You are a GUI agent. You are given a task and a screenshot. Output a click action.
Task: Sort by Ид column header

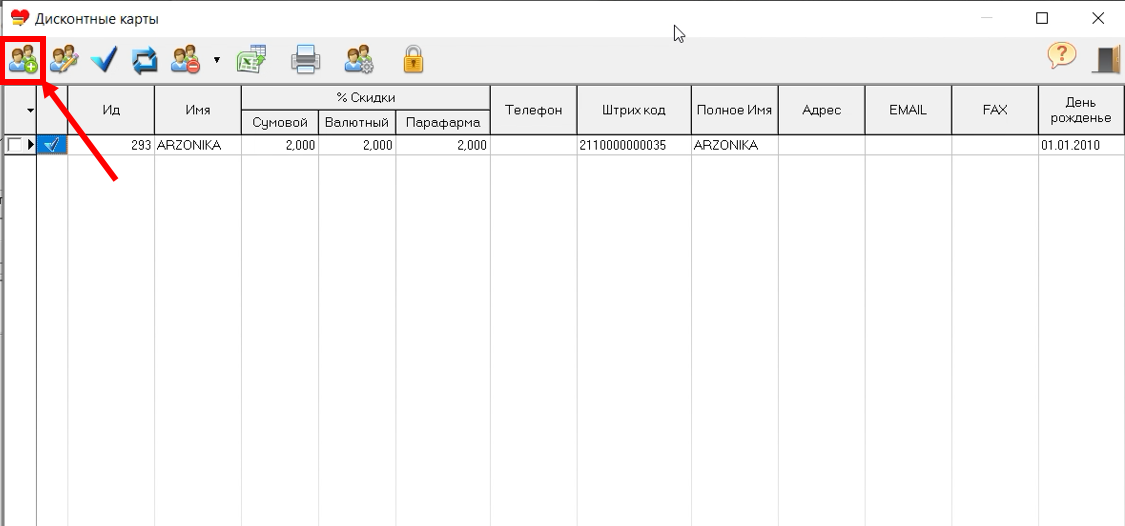[x=111, y=111]
